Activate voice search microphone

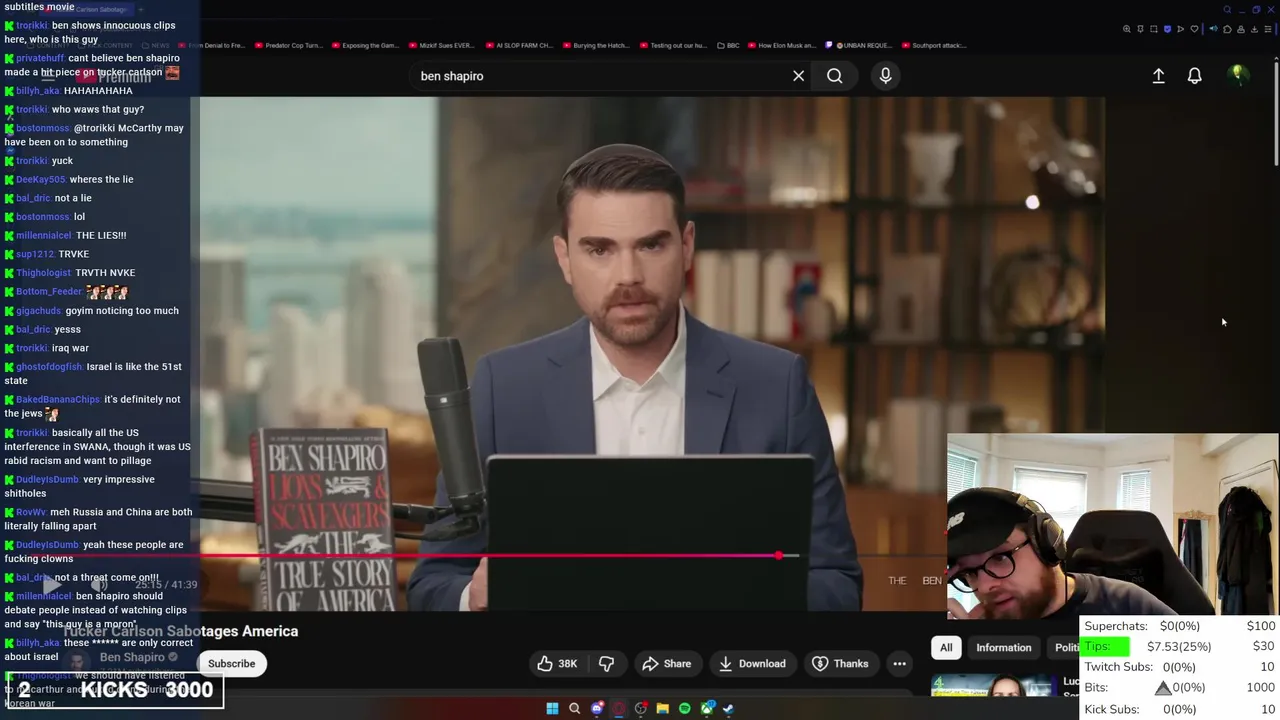[x=885, y=76]
